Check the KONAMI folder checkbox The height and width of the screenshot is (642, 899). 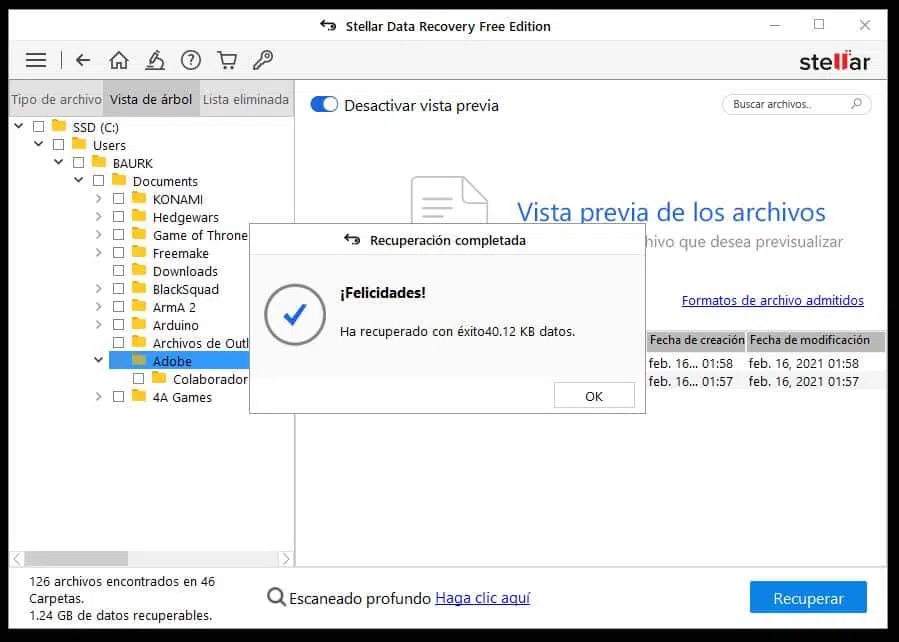[119, 199]
